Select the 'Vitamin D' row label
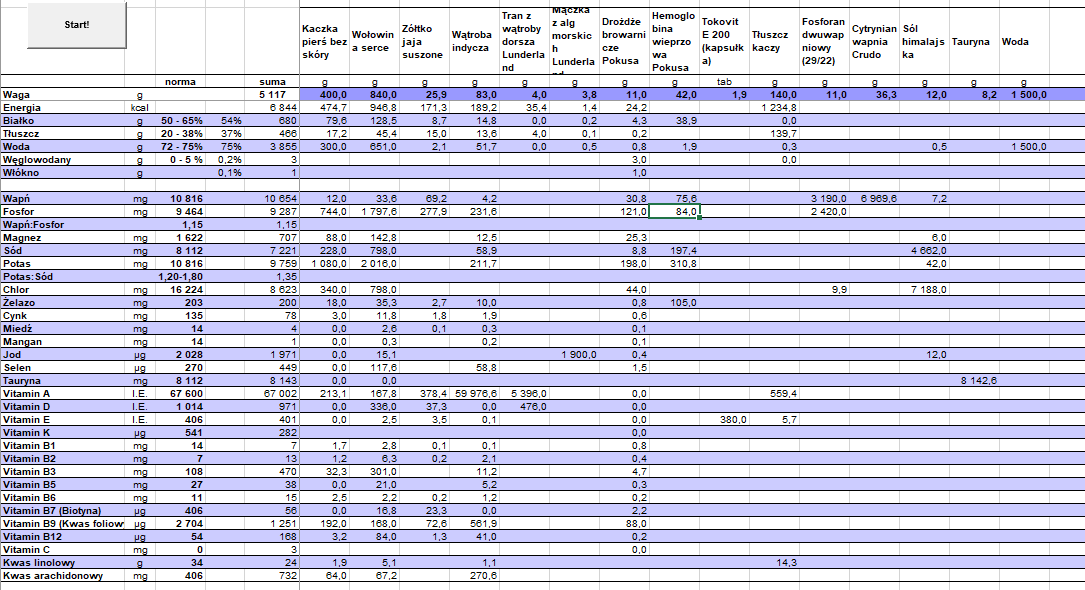 [26, 407]
